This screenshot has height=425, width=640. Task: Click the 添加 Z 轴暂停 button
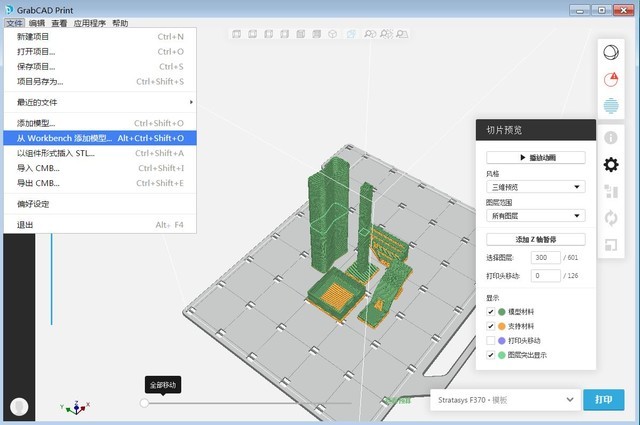(x=536, y=239)
